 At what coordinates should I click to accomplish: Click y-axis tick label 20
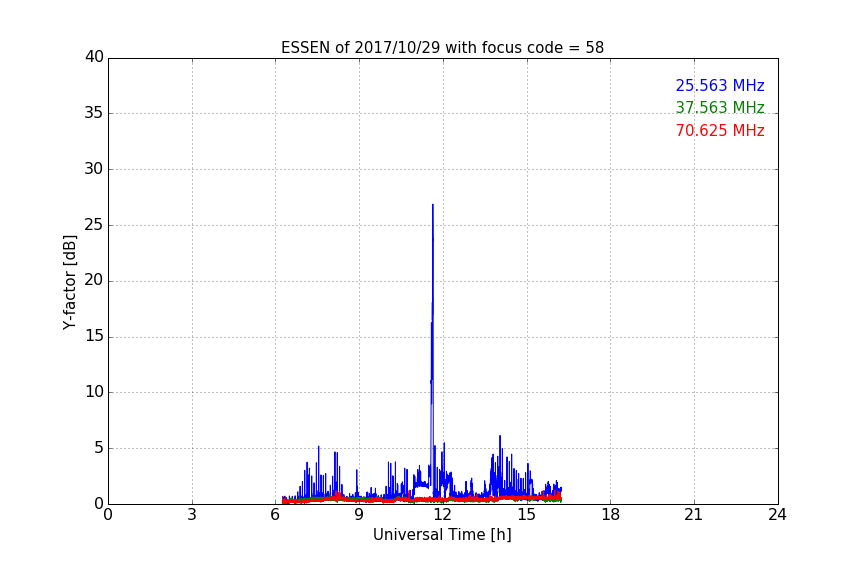[94, 280]
